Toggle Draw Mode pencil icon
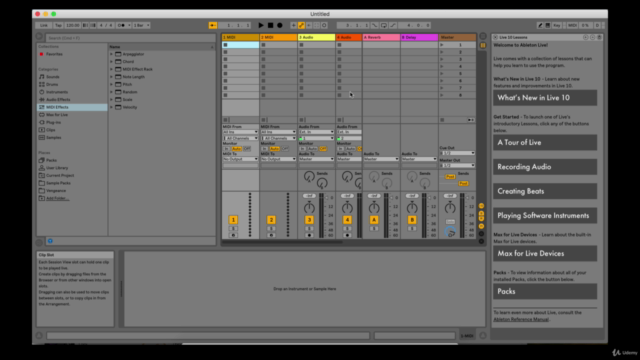 coord(540,25)
